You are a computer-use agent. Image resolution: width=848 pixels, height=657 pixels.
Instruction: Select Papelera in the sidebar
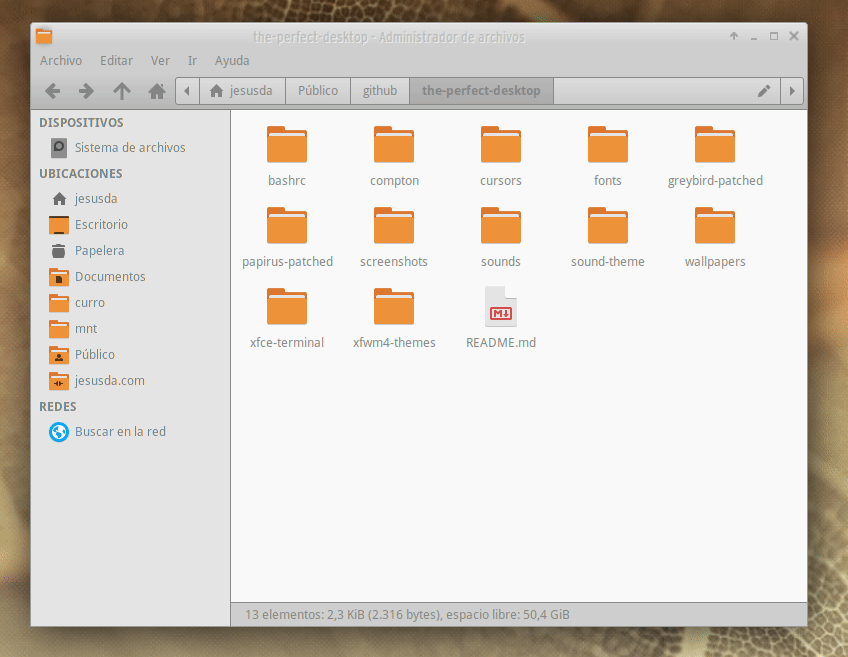coord(99,251)
